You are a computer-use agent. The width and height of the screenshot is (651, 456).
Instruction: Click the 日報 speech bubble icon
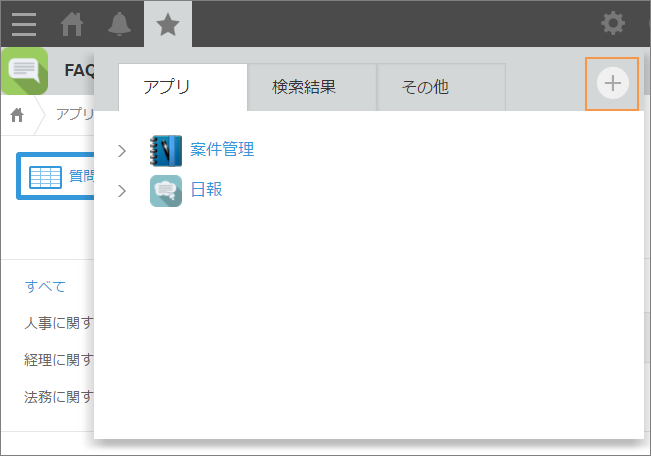(166, 191)
